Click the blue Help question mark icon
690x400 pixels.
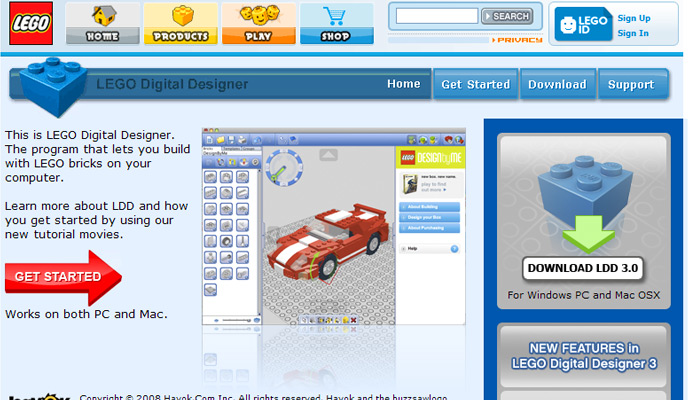[x=455, y=249]
